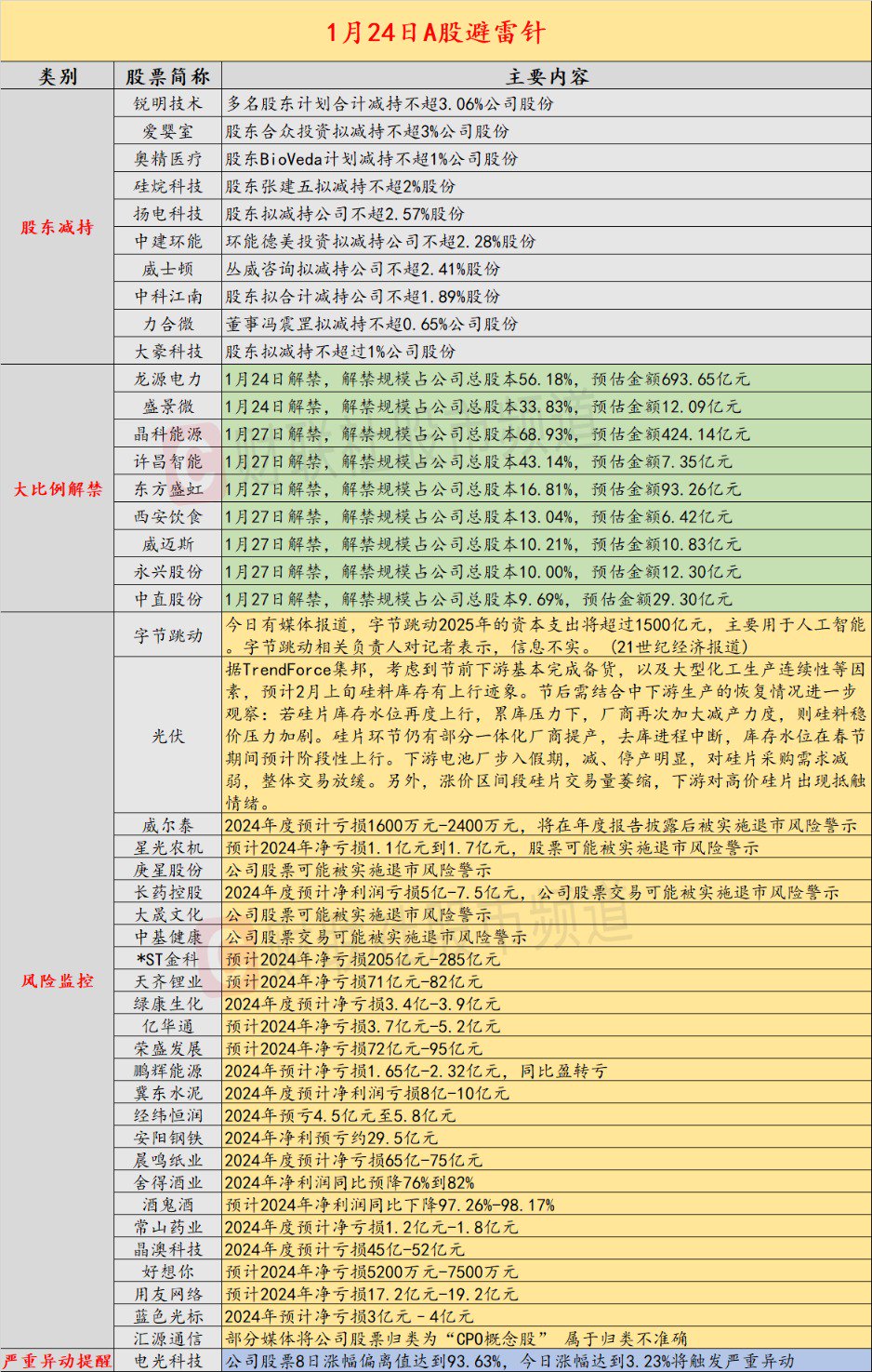Click the title '1月24日A股避雷针'
Image resolution: width=872 pixels, height=1372 pixels.
[x=436, y=33]
